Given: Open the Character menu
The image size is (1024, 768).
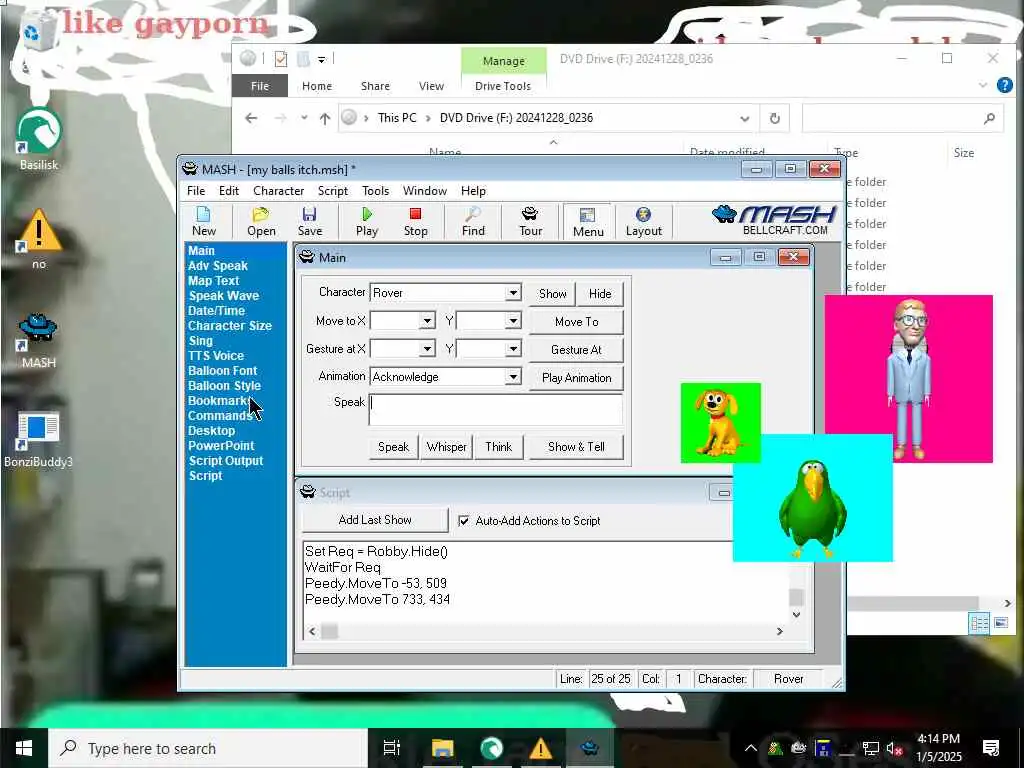Looking at the screenshot, I should tap(278, 191).
